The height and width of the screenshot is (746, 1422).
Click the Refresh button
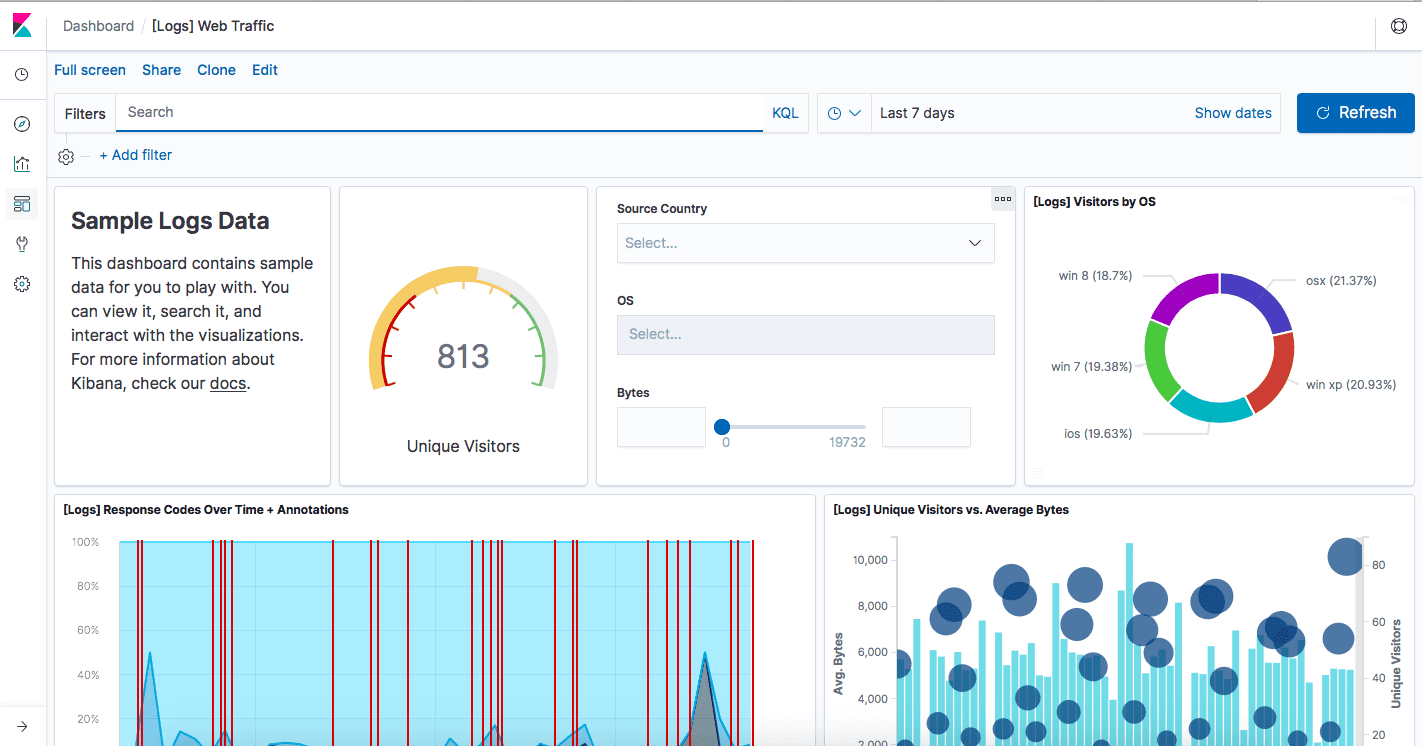pos(1355,113)
